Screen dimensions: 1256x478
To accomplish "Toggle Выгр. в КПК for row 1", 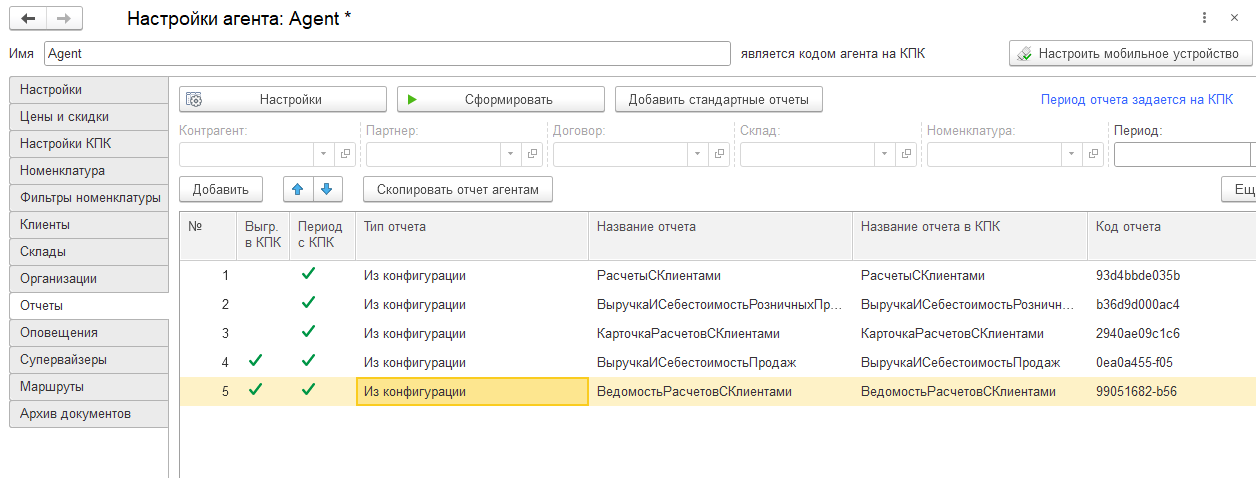I will click(262, 274).
